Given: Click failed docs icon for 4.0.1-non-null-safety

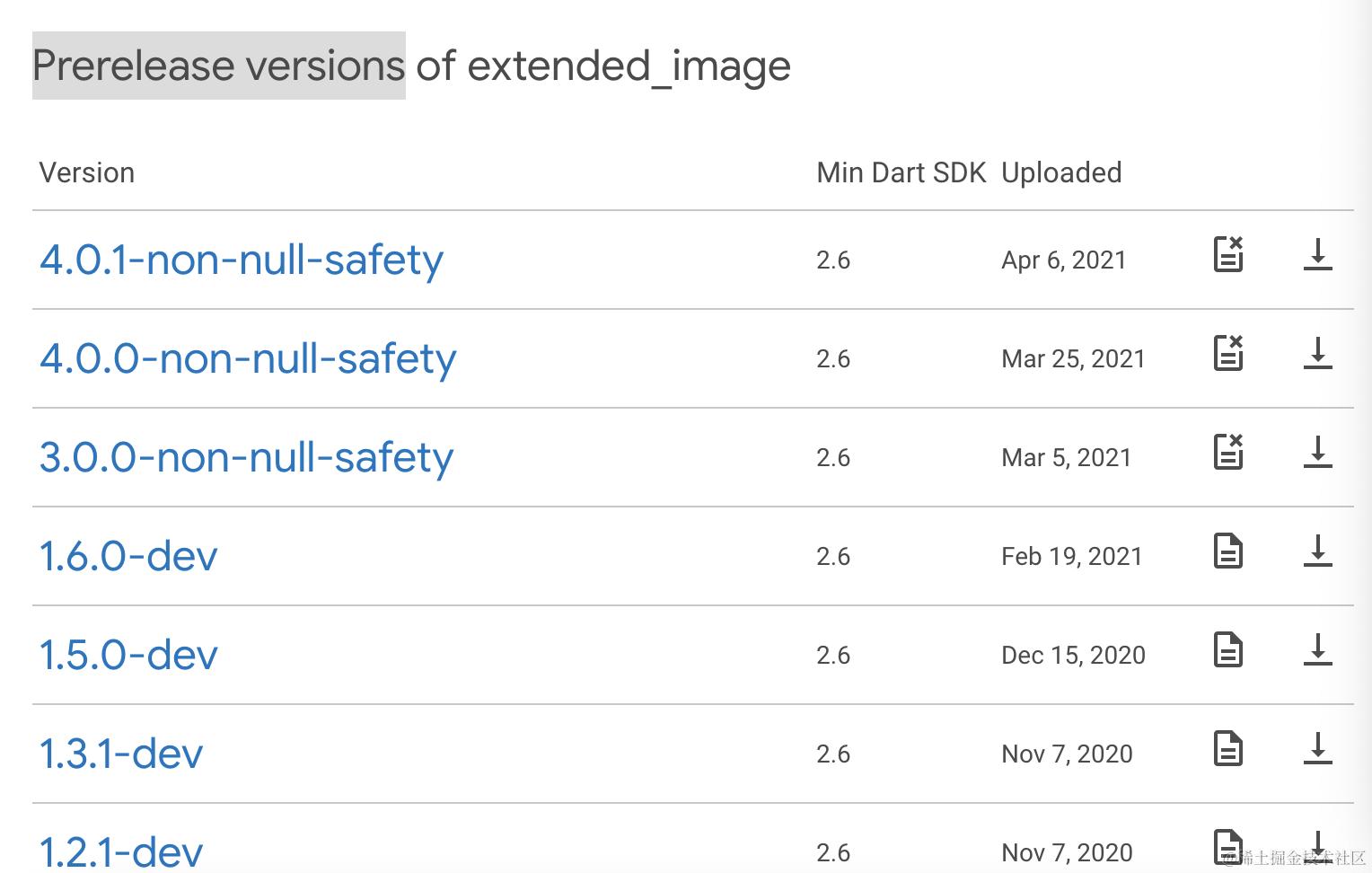Looking at the screenshot, I should (1227, 254).
